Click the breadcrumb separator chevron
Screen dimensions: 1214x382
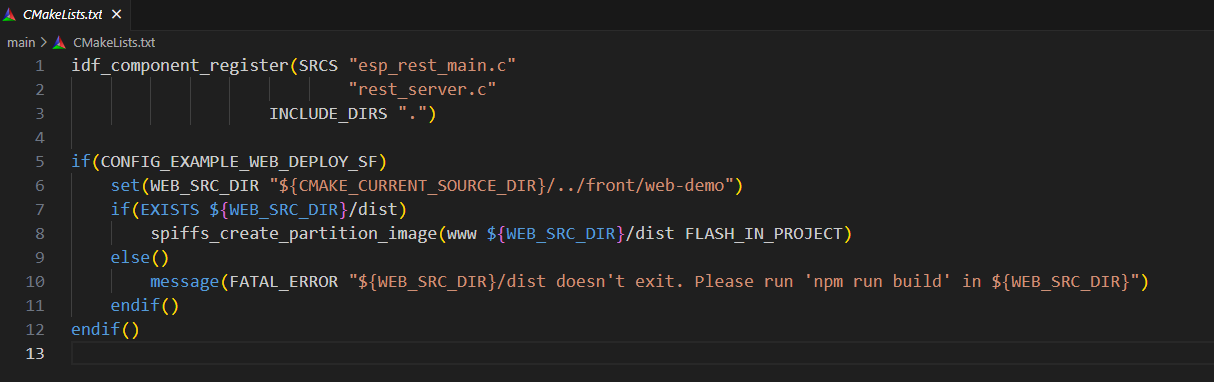44,42
